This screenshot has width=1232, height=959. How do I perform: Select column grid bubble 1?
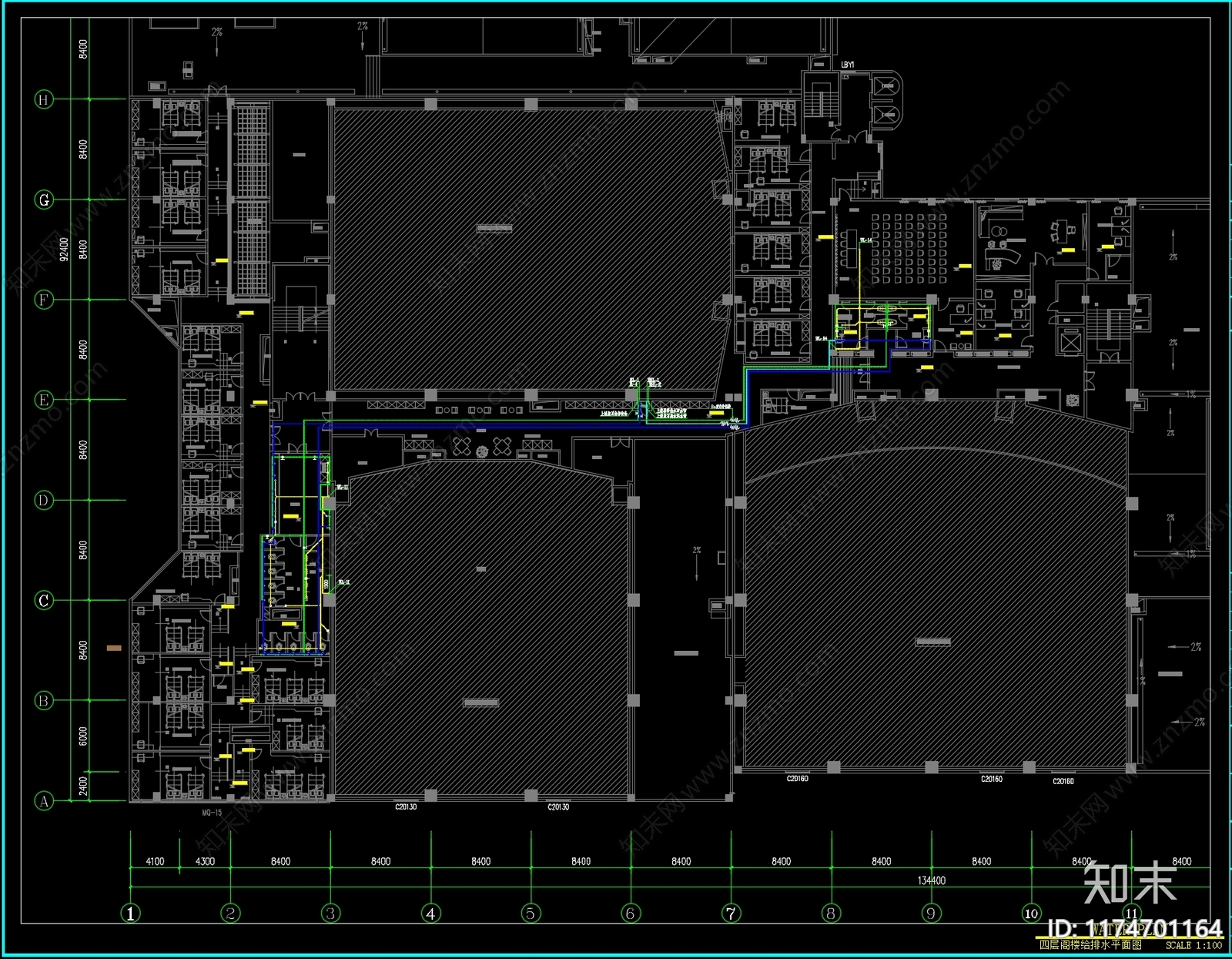pos(131,914)
